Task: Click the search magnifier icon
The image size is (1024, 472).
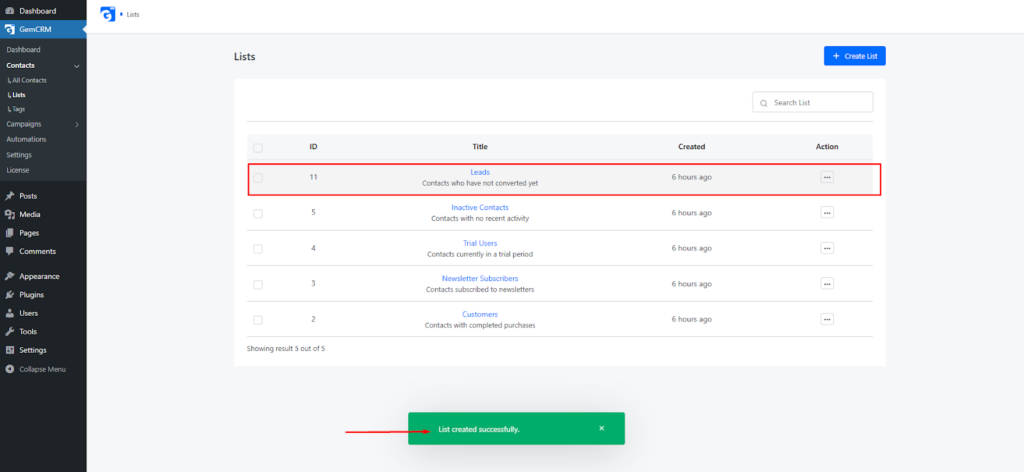Action: click(763, 103)
